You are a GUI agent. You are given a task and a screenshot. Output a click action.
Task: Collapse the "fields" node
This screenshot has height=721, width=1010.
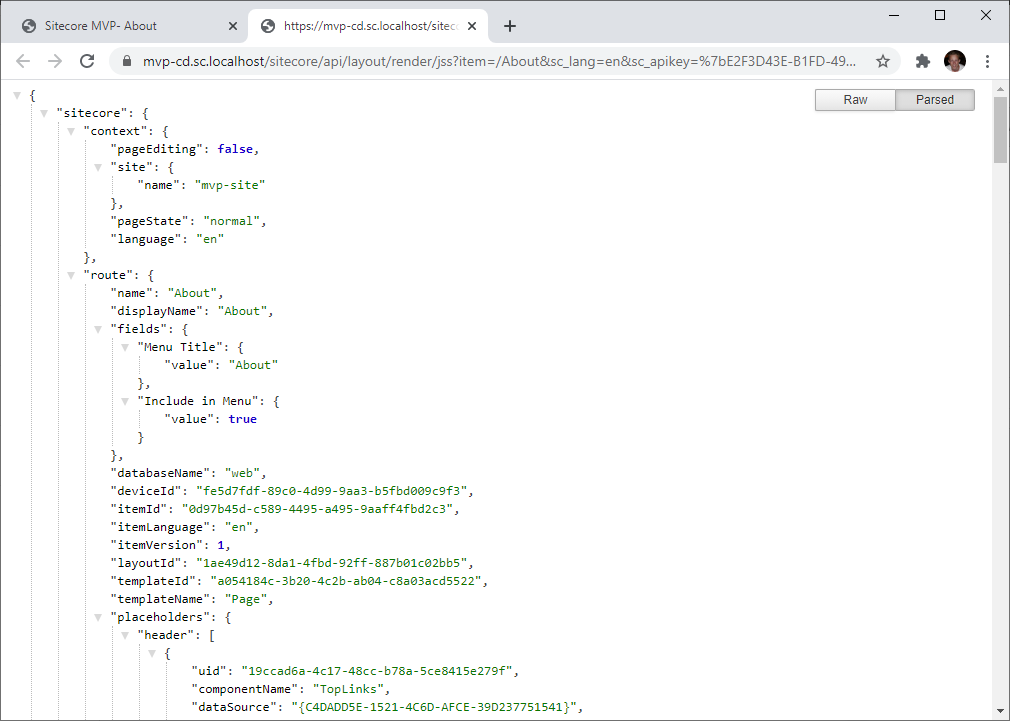(99, 329)
